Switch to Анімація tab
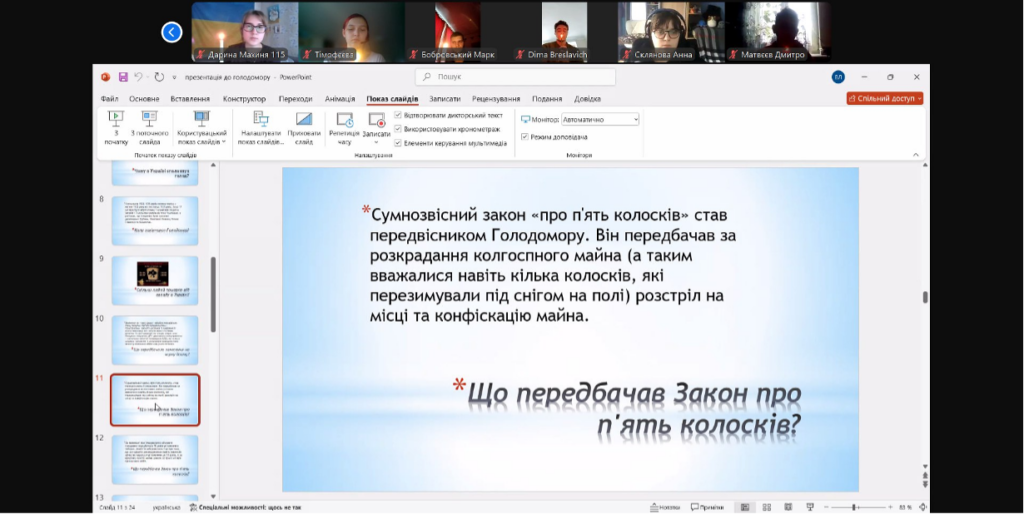 [x=340, y=99]
